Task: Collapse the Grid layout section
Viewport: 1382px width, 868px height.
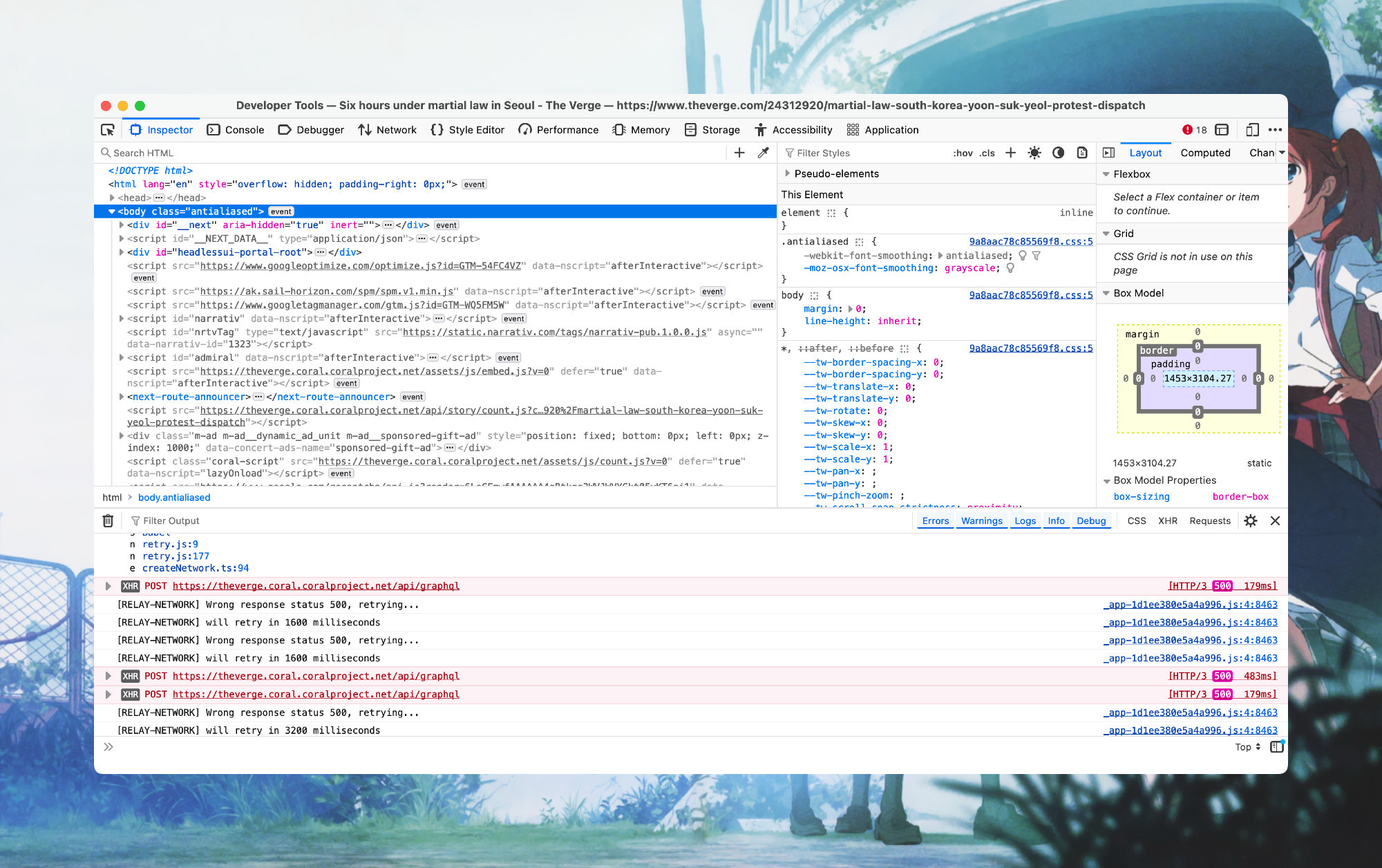Action: pos(1106,234)
